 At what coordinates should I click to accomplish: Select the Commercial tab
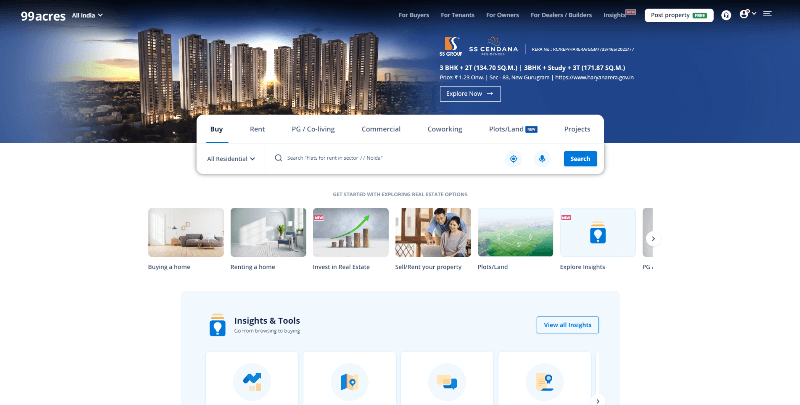tap(380, 129)
